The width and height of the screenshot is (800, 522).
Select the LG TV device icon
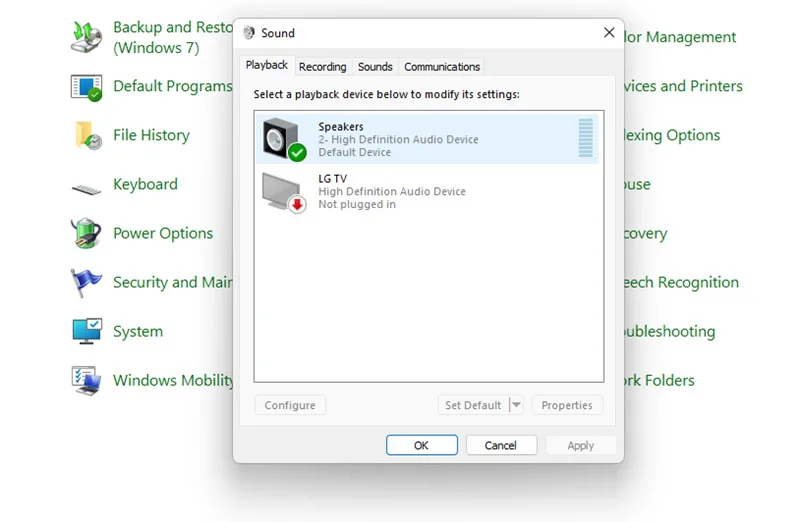point(284,192)
